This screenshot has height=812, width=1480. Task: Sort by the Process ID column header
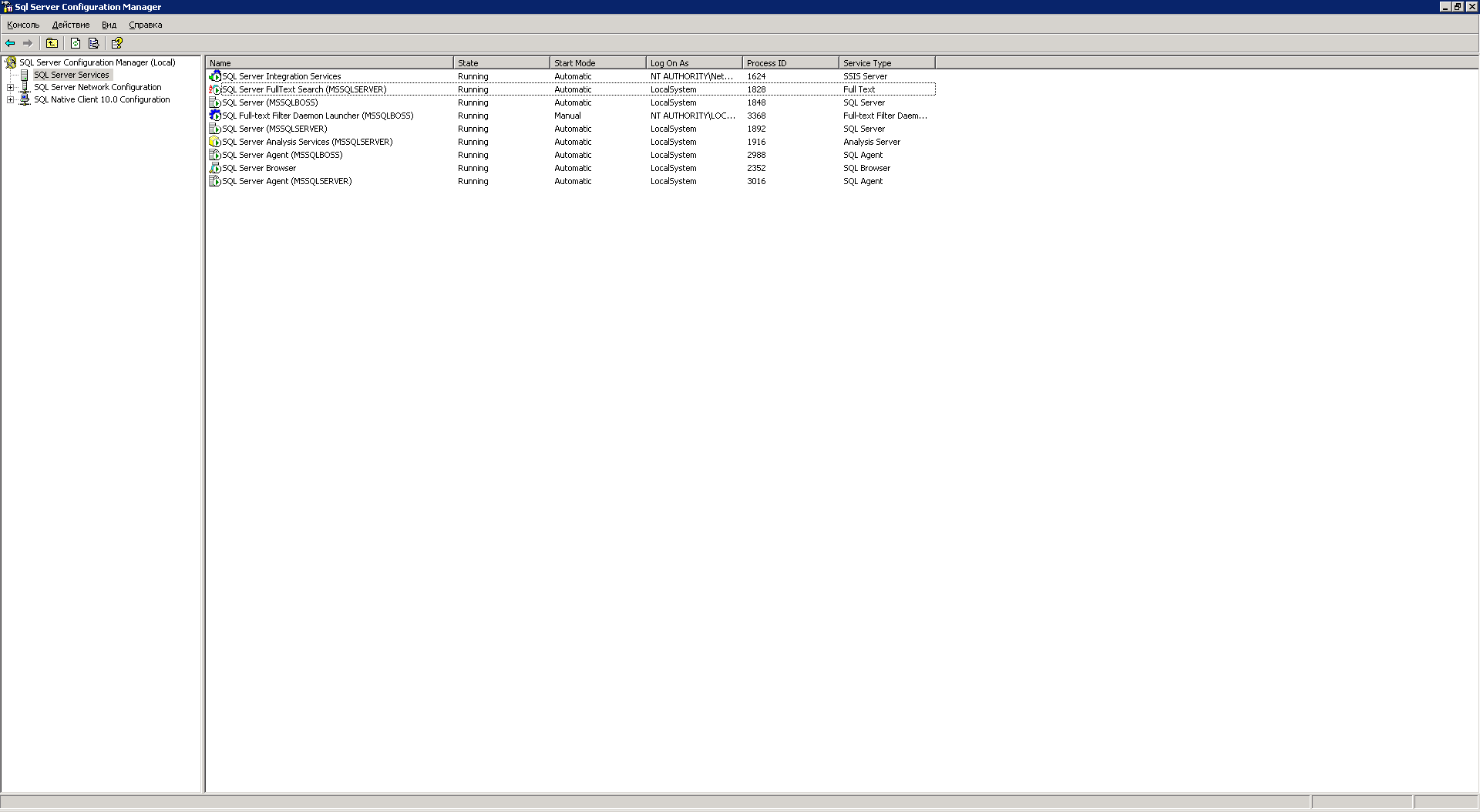tap(791, 63)
